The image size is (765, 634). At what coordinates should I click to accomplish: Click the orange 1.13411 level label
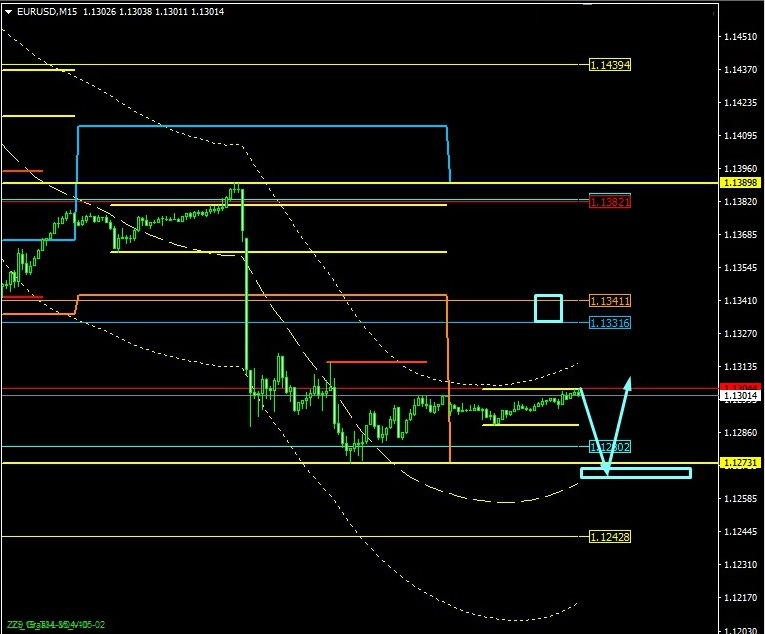tap(609, 301)
